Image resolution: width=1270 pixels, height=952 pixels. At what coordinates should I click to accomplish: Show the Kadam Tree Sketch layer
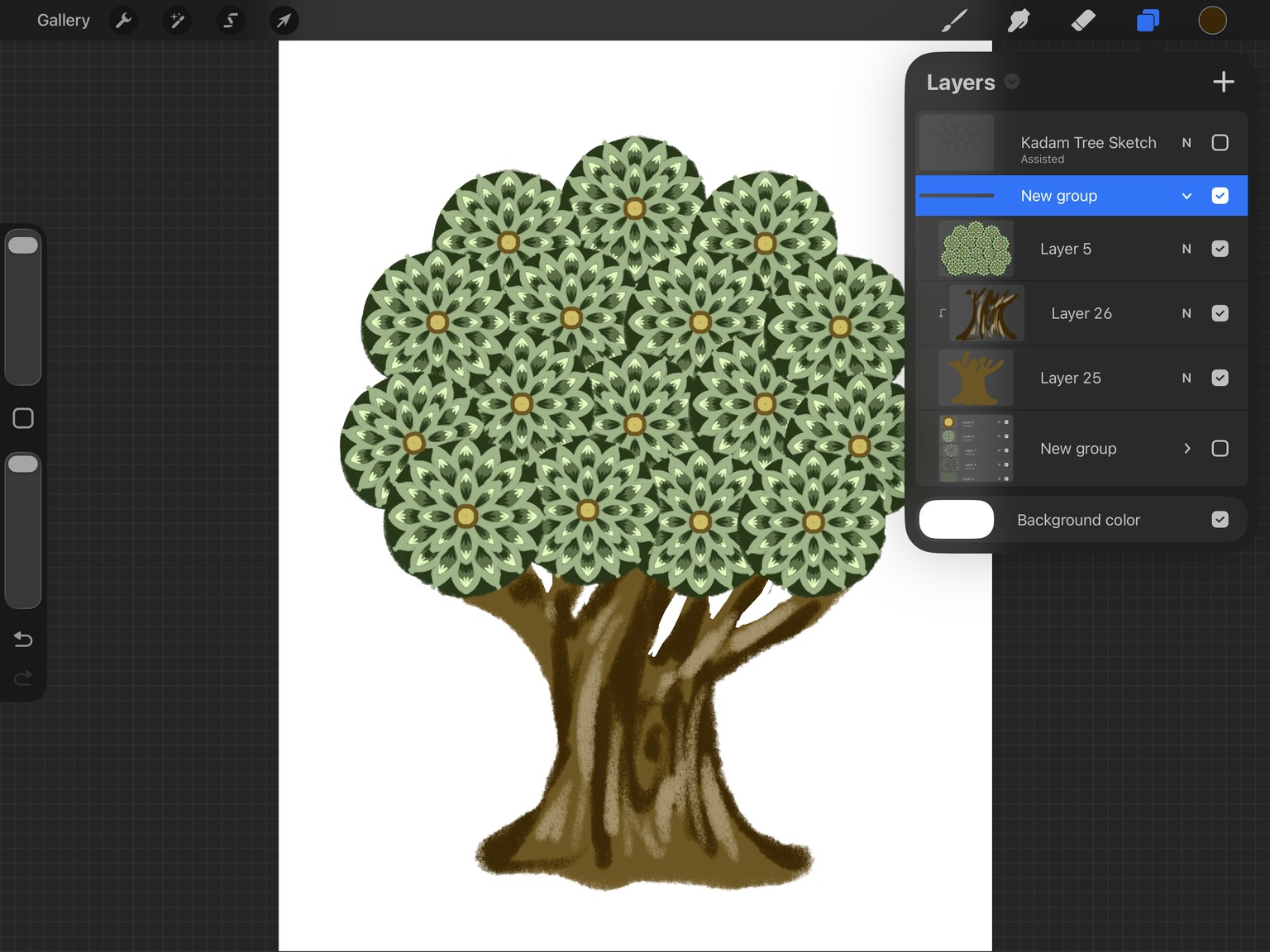tap(1220, 142)
